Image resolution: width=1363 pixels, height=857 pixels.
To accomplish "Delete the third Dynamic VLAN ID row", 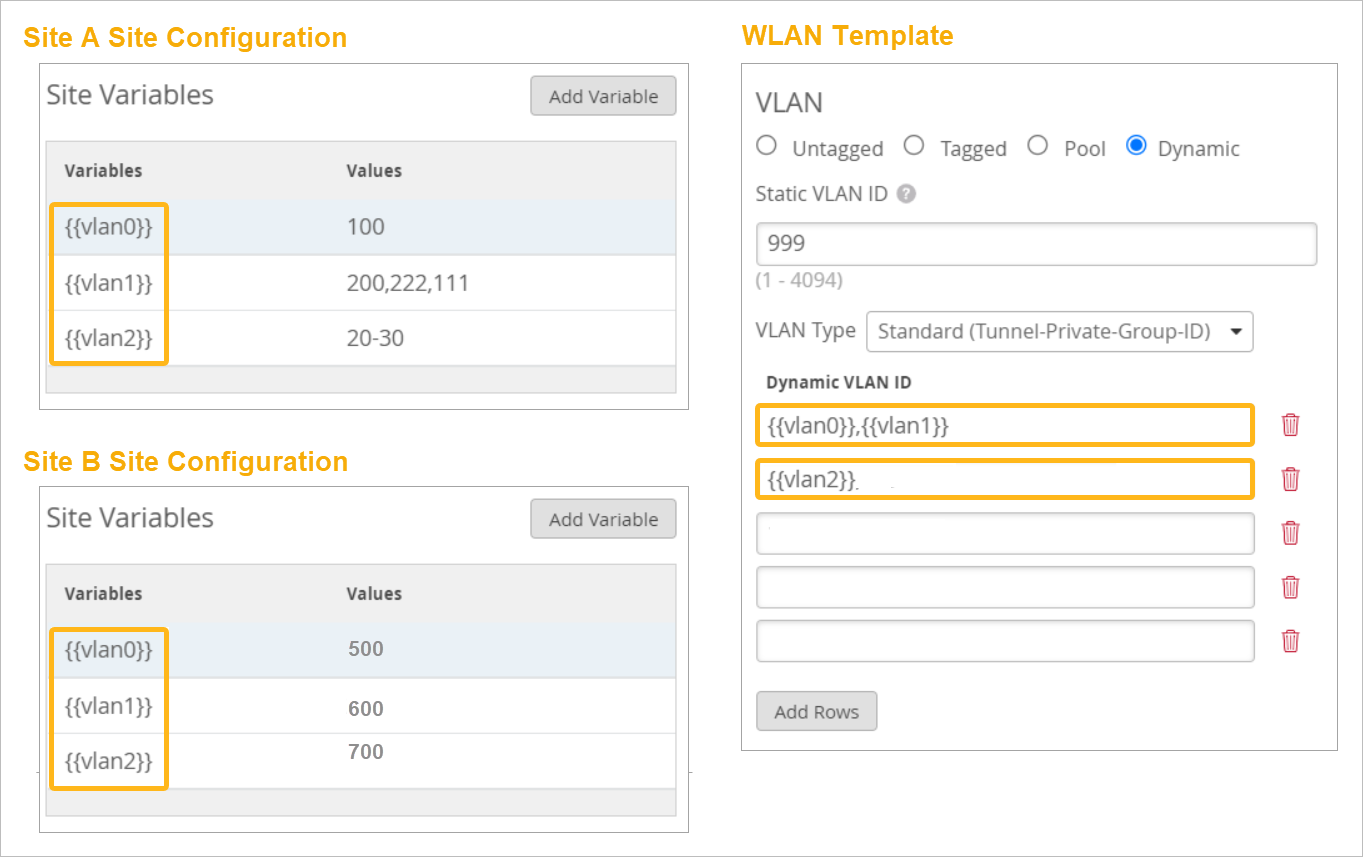I will (x=1290, y=533).
